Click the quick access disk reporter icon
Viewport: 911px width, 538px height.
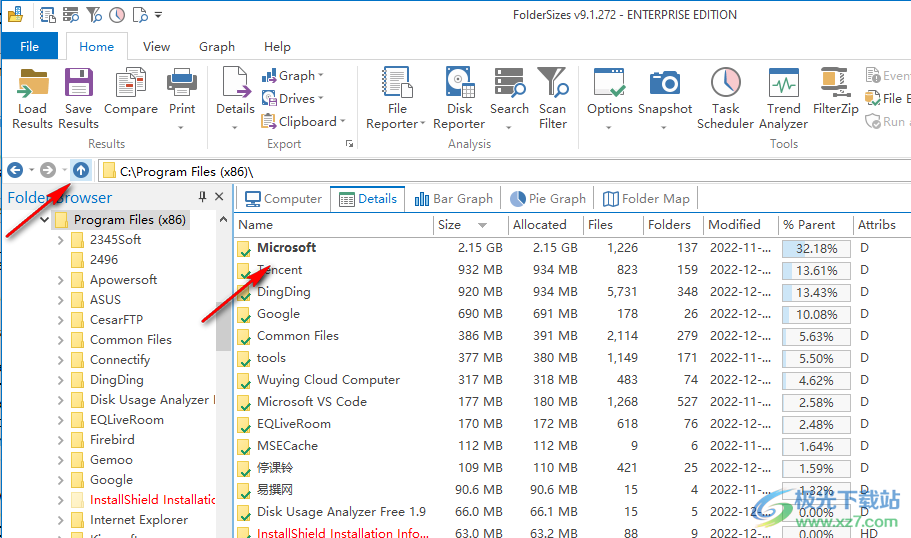coord(71,15)
